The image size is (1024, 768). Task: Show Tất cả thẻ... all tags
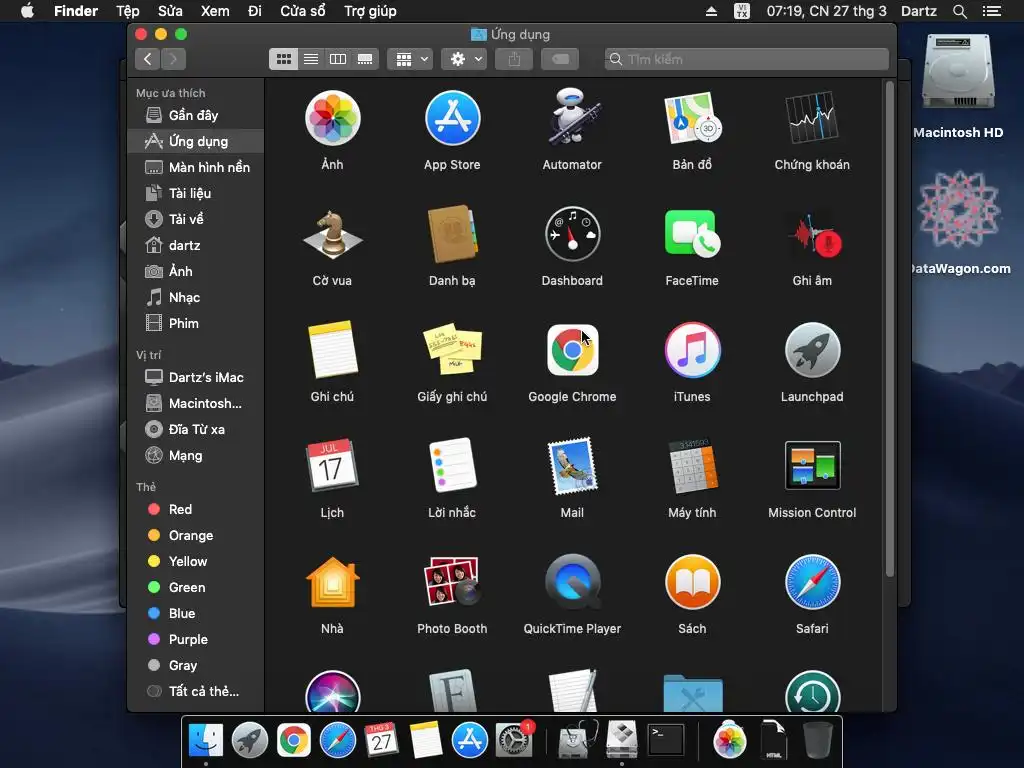[x=196, y=692]
